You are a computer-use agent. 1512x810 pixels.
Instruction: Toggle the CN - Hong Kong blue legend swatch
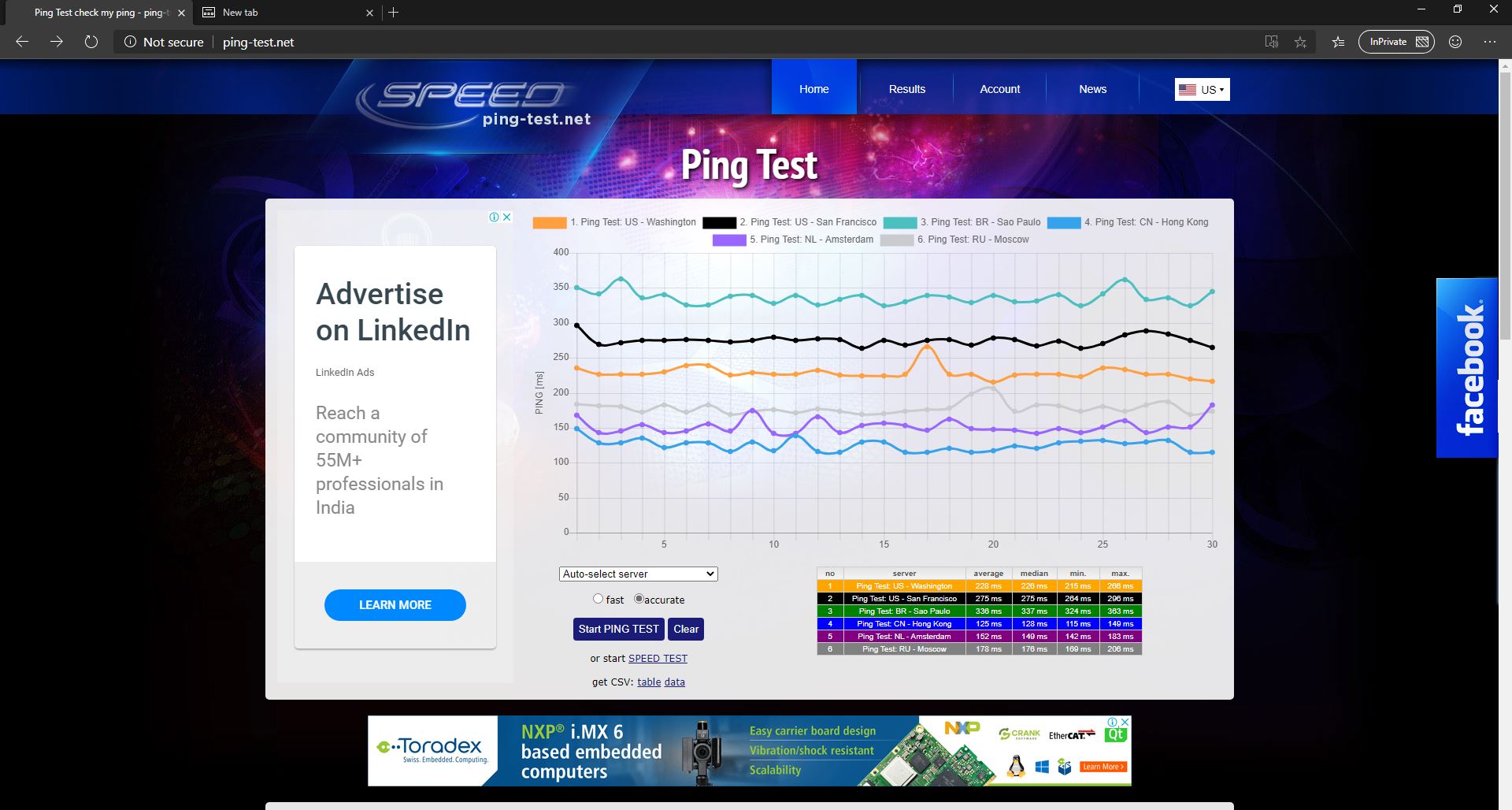click(x=1064, y=223)
